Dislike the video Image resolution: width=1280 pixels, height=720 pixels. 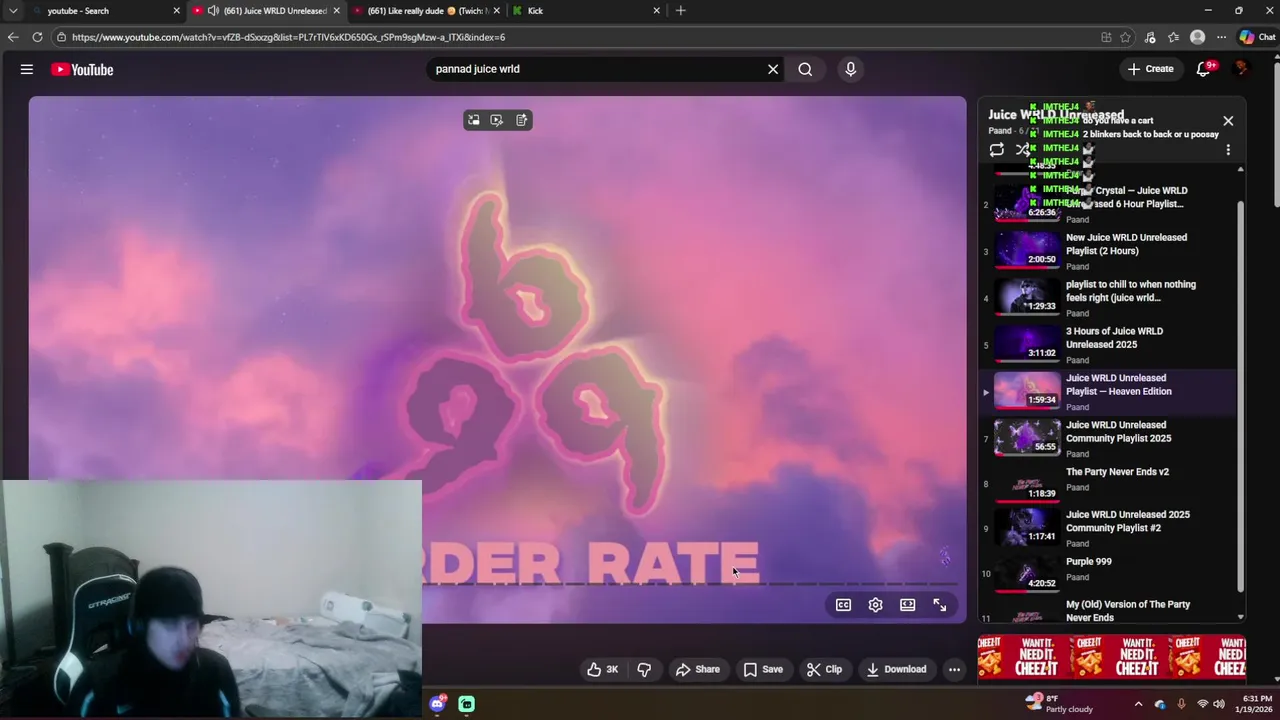[x=644, y=669]
